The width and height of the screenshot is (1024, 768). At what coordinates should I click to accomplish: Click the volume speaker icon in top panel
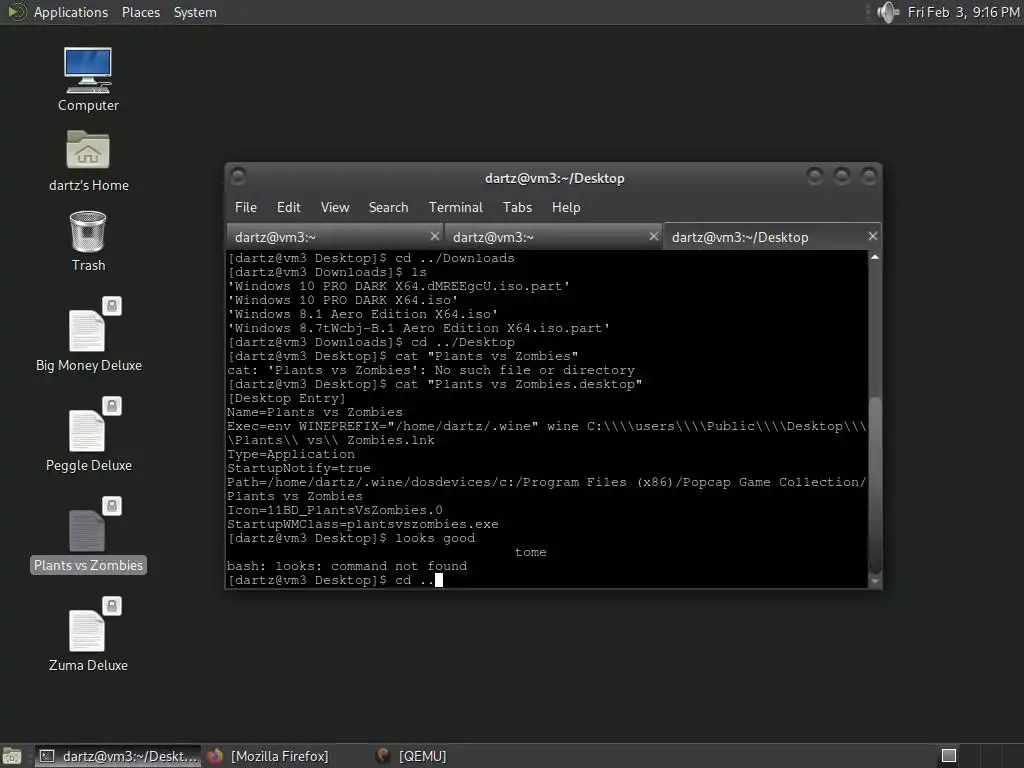[x=888, y=12]
